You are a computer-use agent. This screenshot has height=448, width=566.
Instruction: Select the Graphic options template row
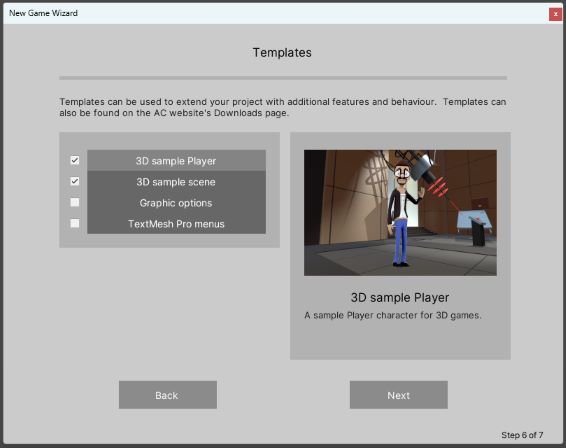coord(176,203)
